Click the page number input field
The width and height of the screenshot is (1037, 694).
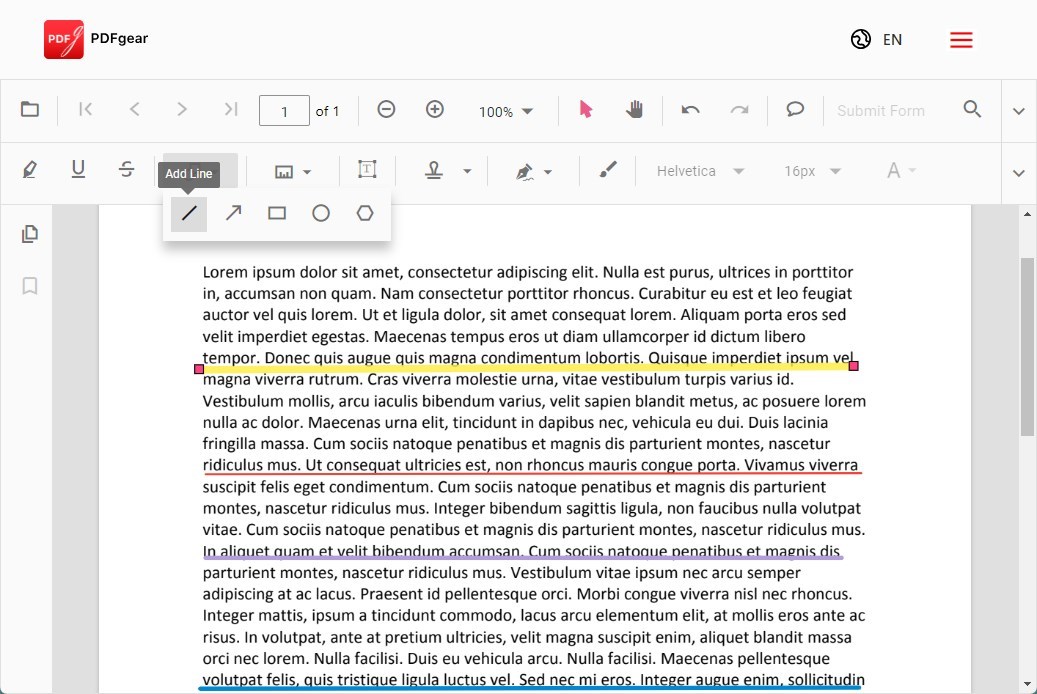[x=284, y=110]
